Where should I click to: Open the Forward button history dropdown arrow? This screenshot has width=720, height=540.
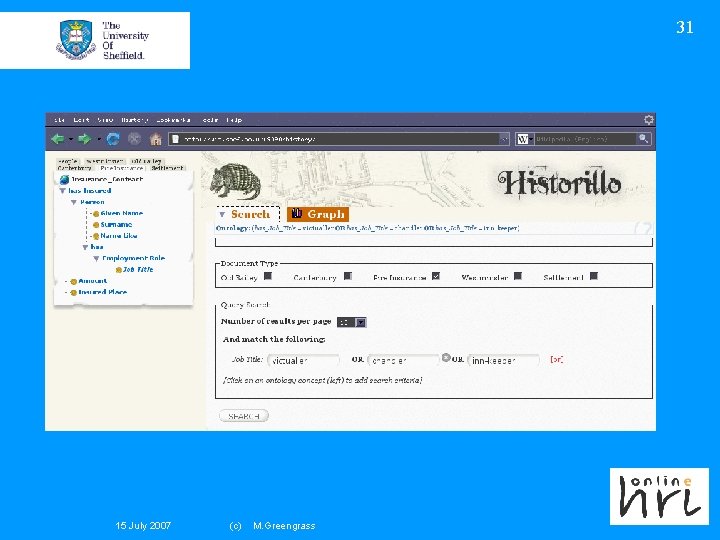(99, 139)
